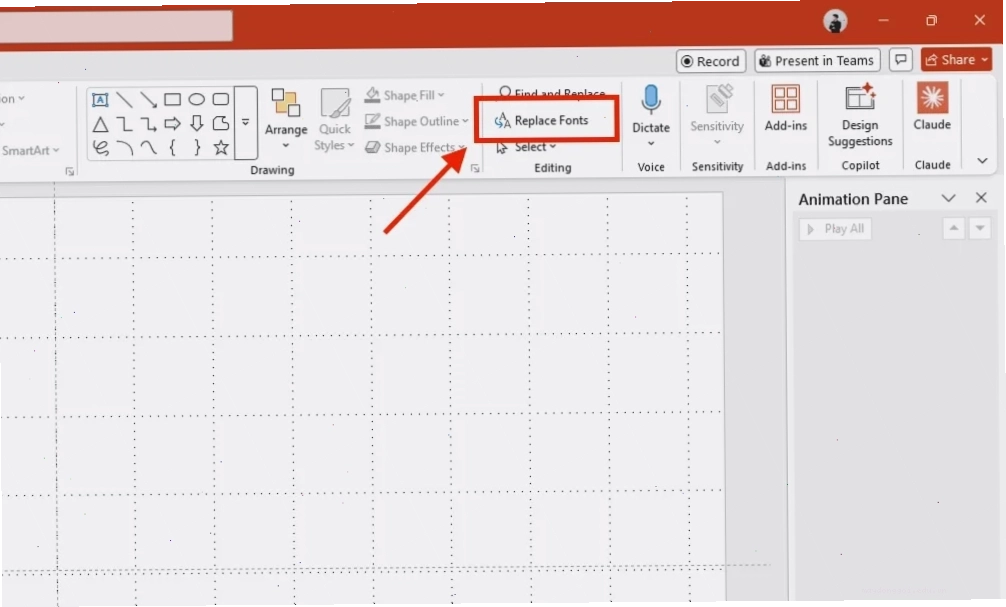Move animation down with the arrow

980,228
